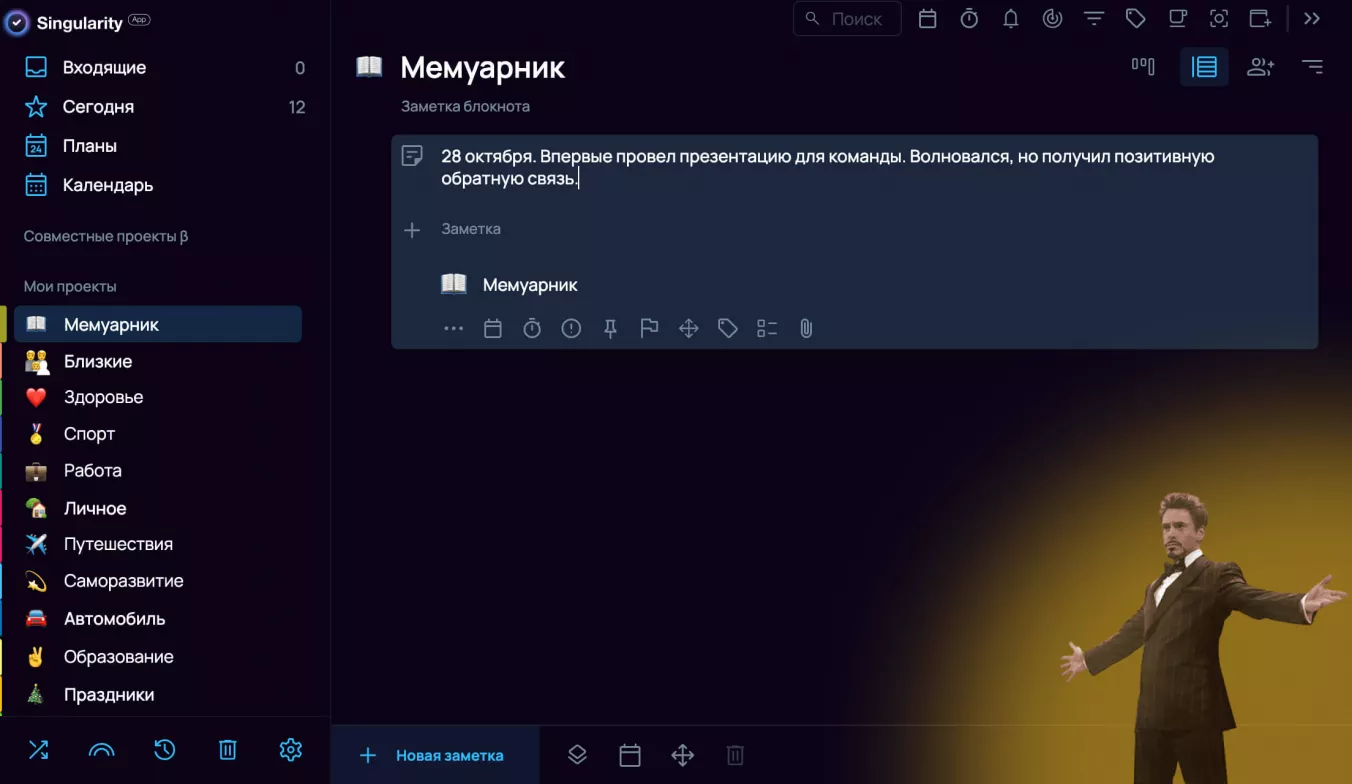The height and width of the screenshot is (784, 1352).
Task: Expand the double chevron panel toggle
Action: (x=1312, y=18)
